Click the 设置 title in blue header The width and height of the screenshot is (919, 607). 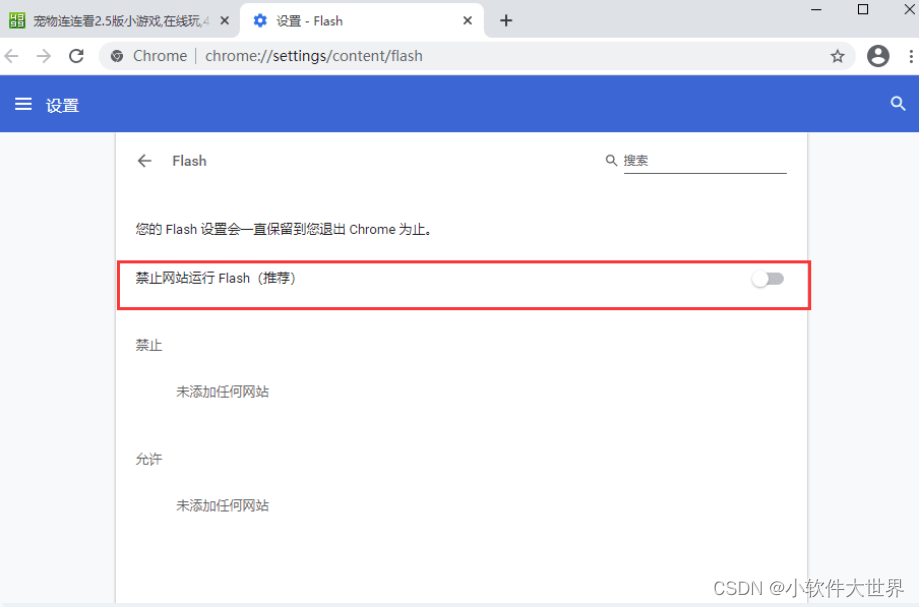pyautogui.click(x=63, y=105)
